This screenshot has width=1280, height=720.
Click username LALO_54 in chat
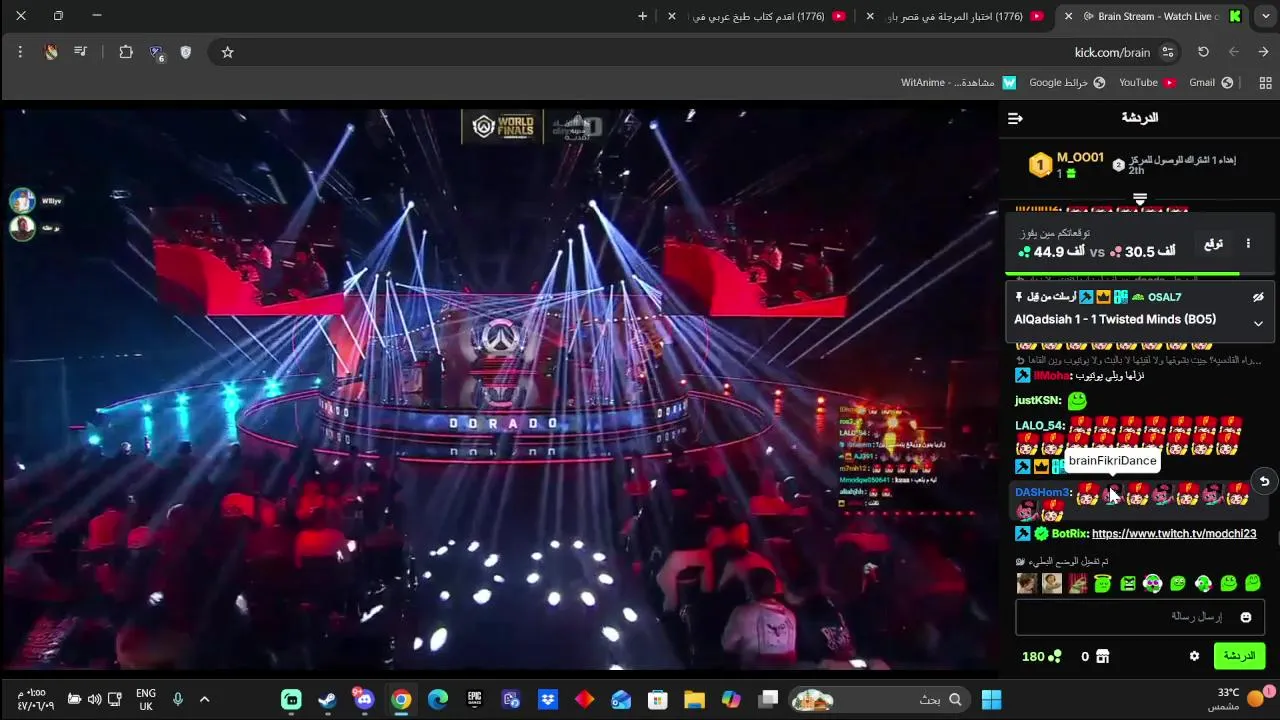click(x=1040, y=425)
